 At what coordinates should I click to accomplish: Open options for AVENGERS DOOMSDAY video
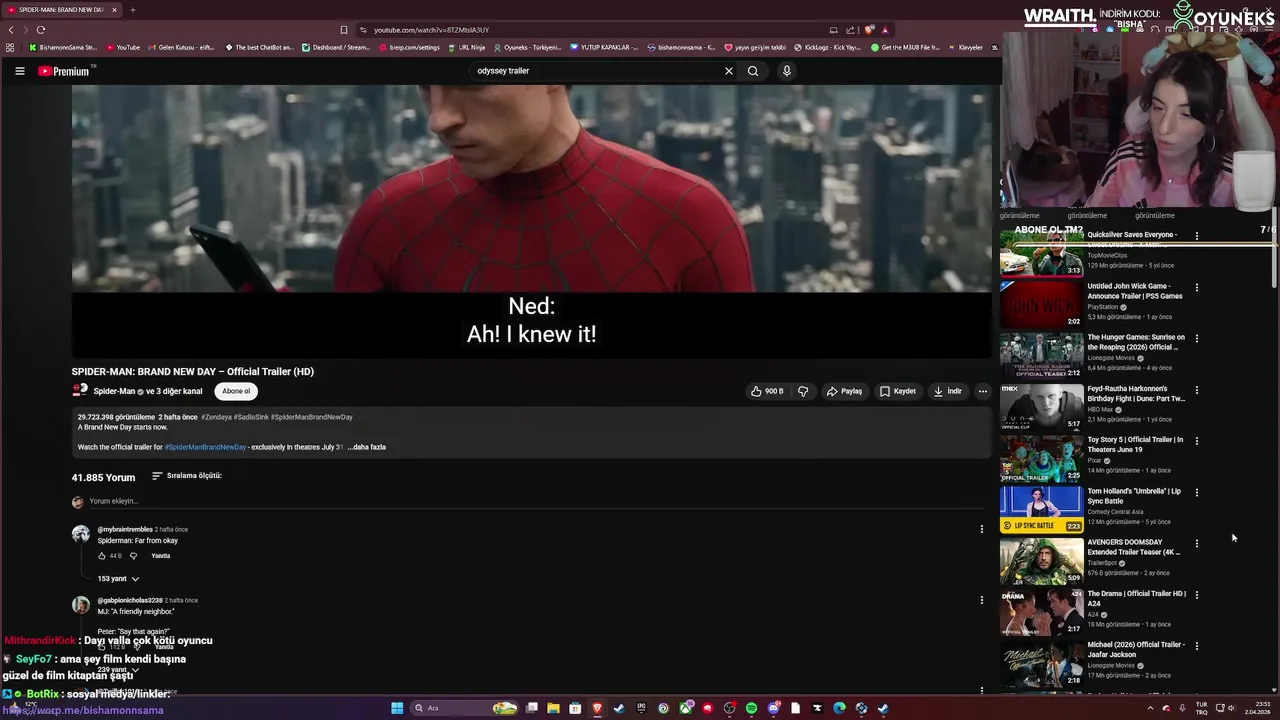1197,543
